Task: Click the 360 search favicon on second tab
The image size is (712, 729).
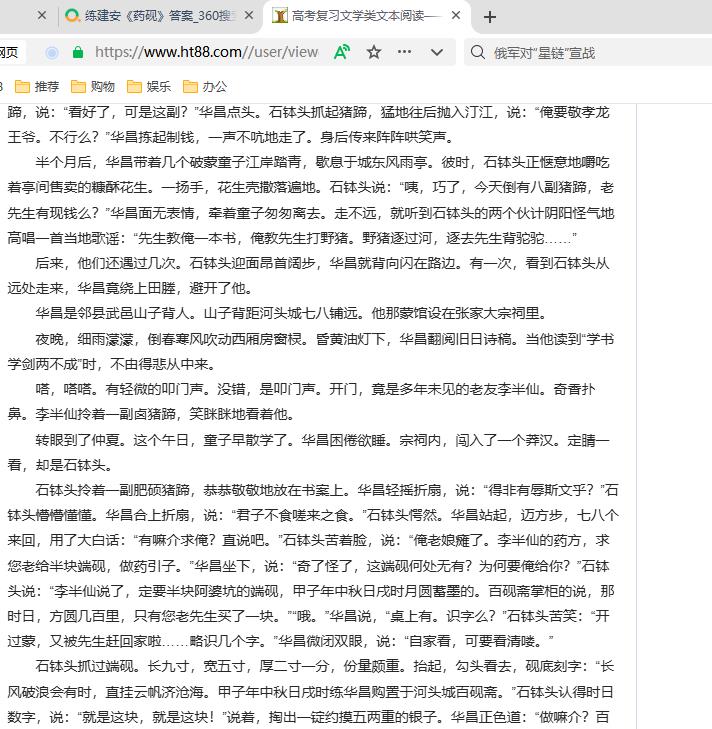Action: click(x=73, y=16)
